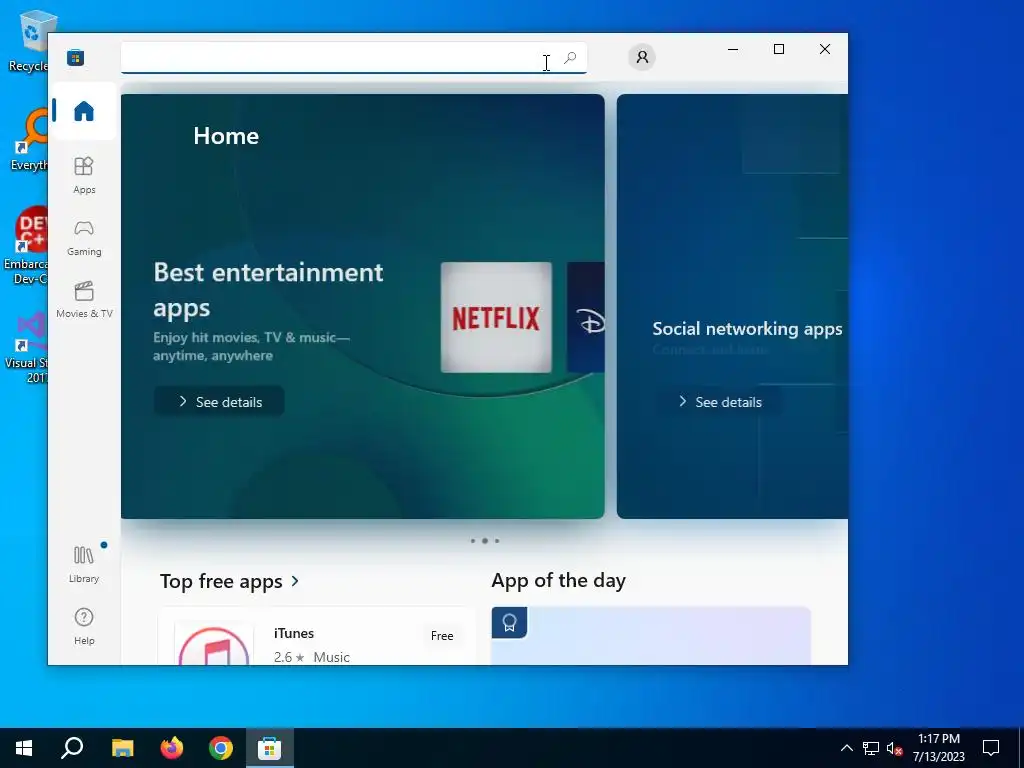The width and height of the screenshot is (1024, 768).
Task: Click the App of the day badge icon
Action: click(509, 622)
